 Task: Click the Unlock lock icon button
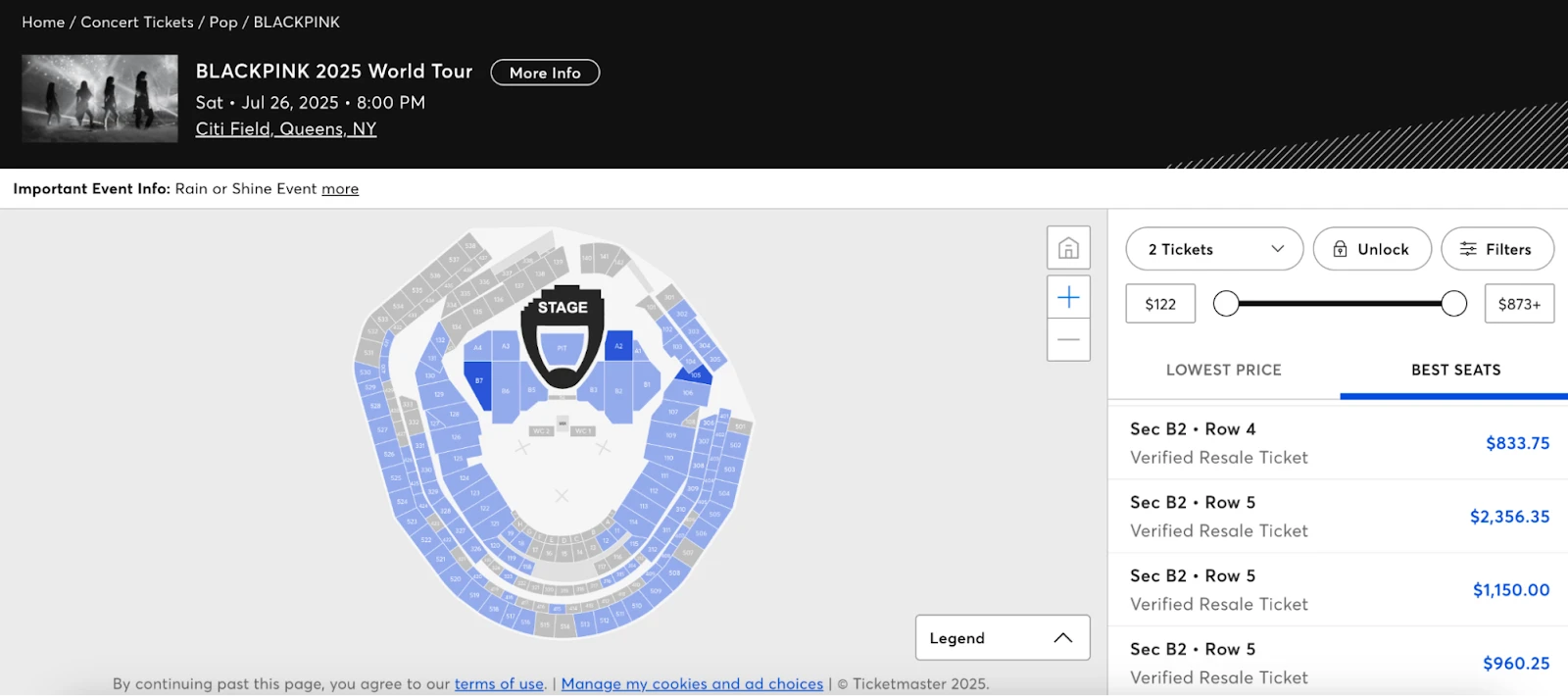tap(1372, 249)
